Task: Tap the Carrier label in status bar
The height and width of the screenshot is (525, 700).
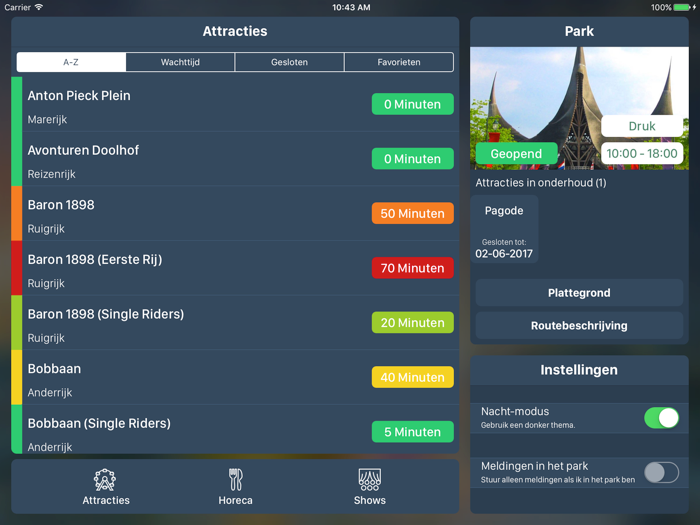Action: tap(17, 7)
